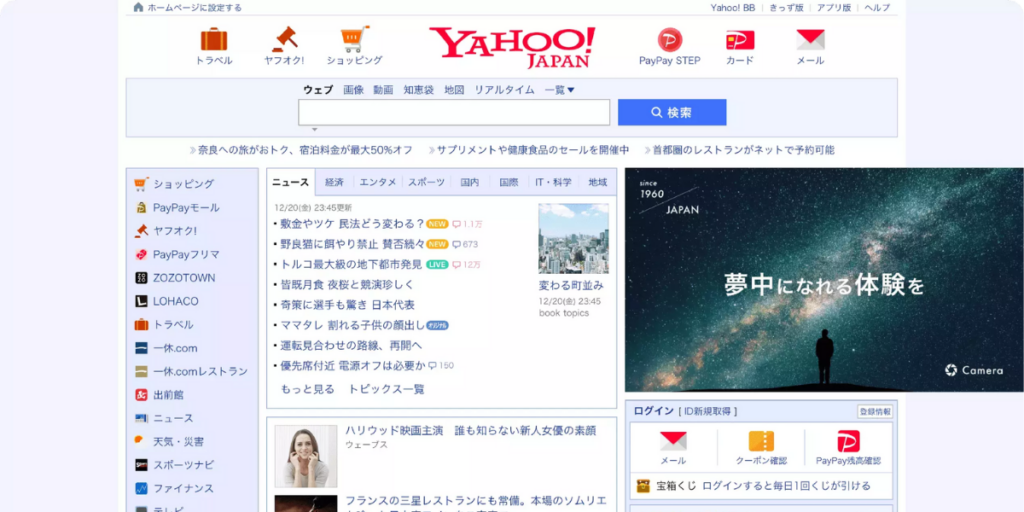Screen dimensions: 1024x512
Task: Open the PayPay STEP icon
Action: pyautogui.click(x=669, y=40)
